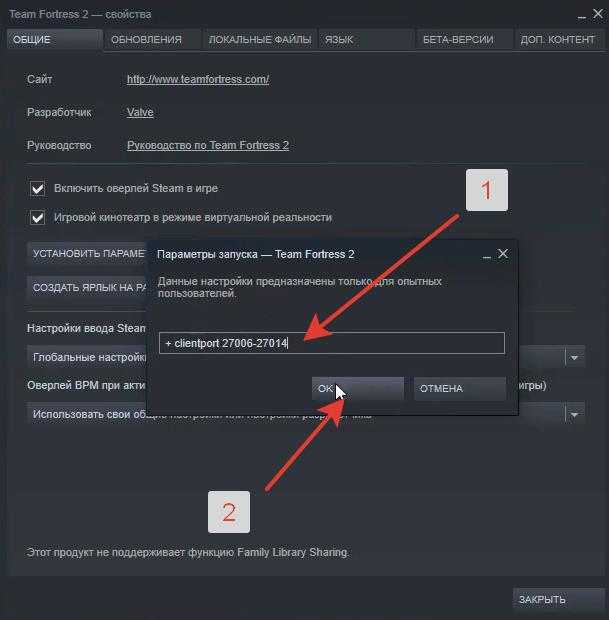Viewport: 609px width, 620px height.
Task: Close the Параметры запуска dialog
Action: pos(503,253)
